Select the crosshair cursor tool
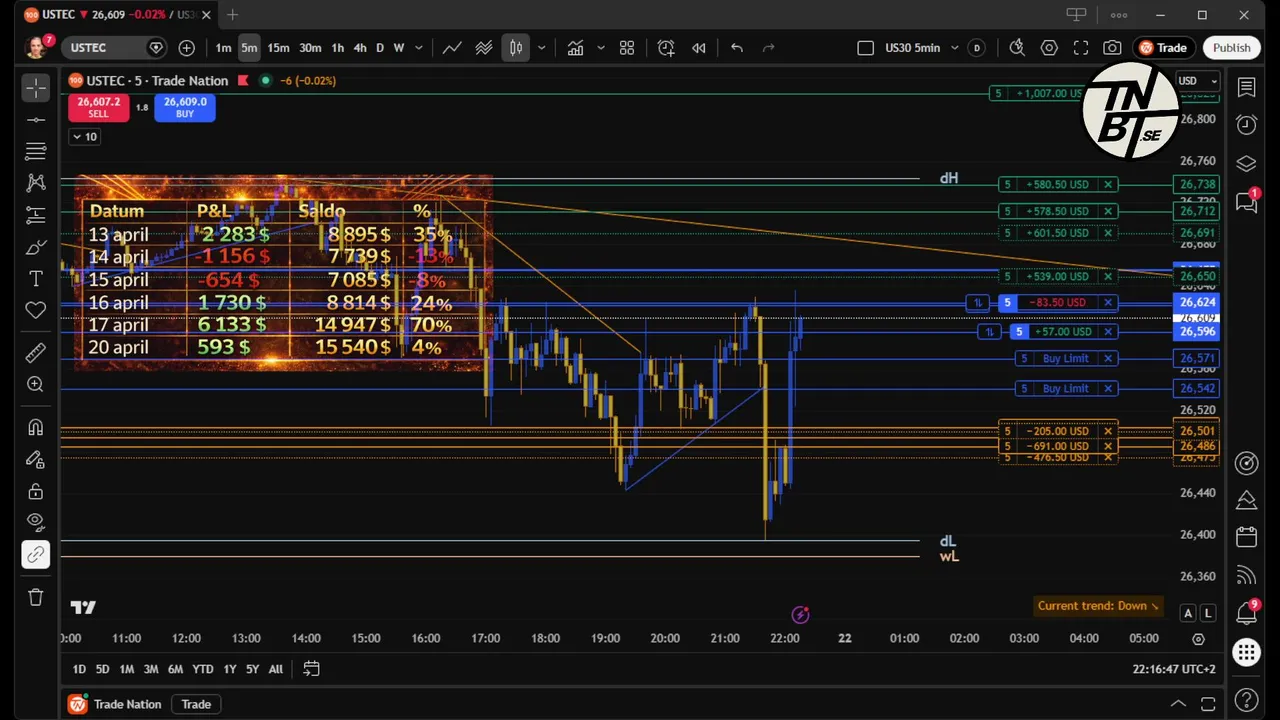Screen dimensions: 1280x720 tap(36, 88)
